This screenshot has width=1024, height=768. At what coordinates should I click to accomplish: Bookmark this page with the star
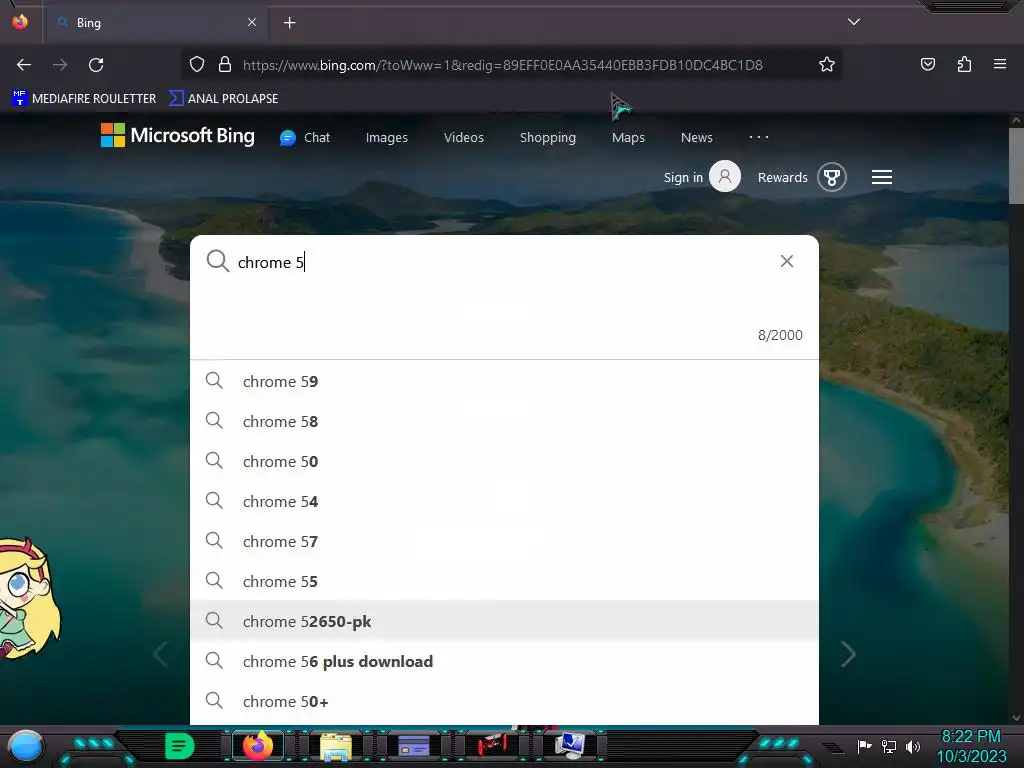coord(827,65)
